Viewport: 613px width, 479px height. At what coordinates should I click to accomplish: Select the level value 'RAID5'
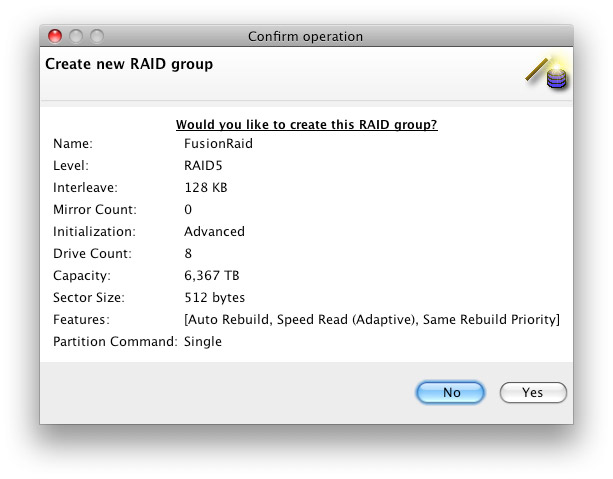coord(203,165)
